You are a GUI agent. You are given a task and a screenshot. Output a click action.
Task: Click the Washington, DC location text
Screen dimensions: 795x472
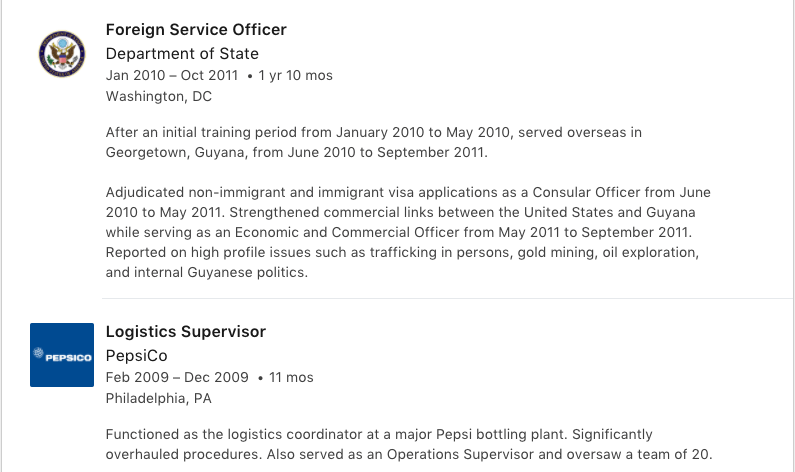(158, 97)
